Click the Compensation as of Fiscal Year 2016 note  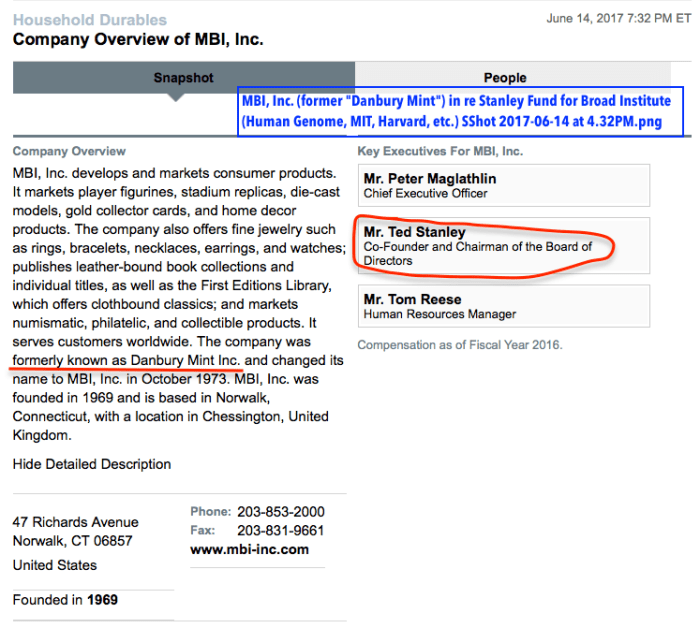(x=460, y=345)
